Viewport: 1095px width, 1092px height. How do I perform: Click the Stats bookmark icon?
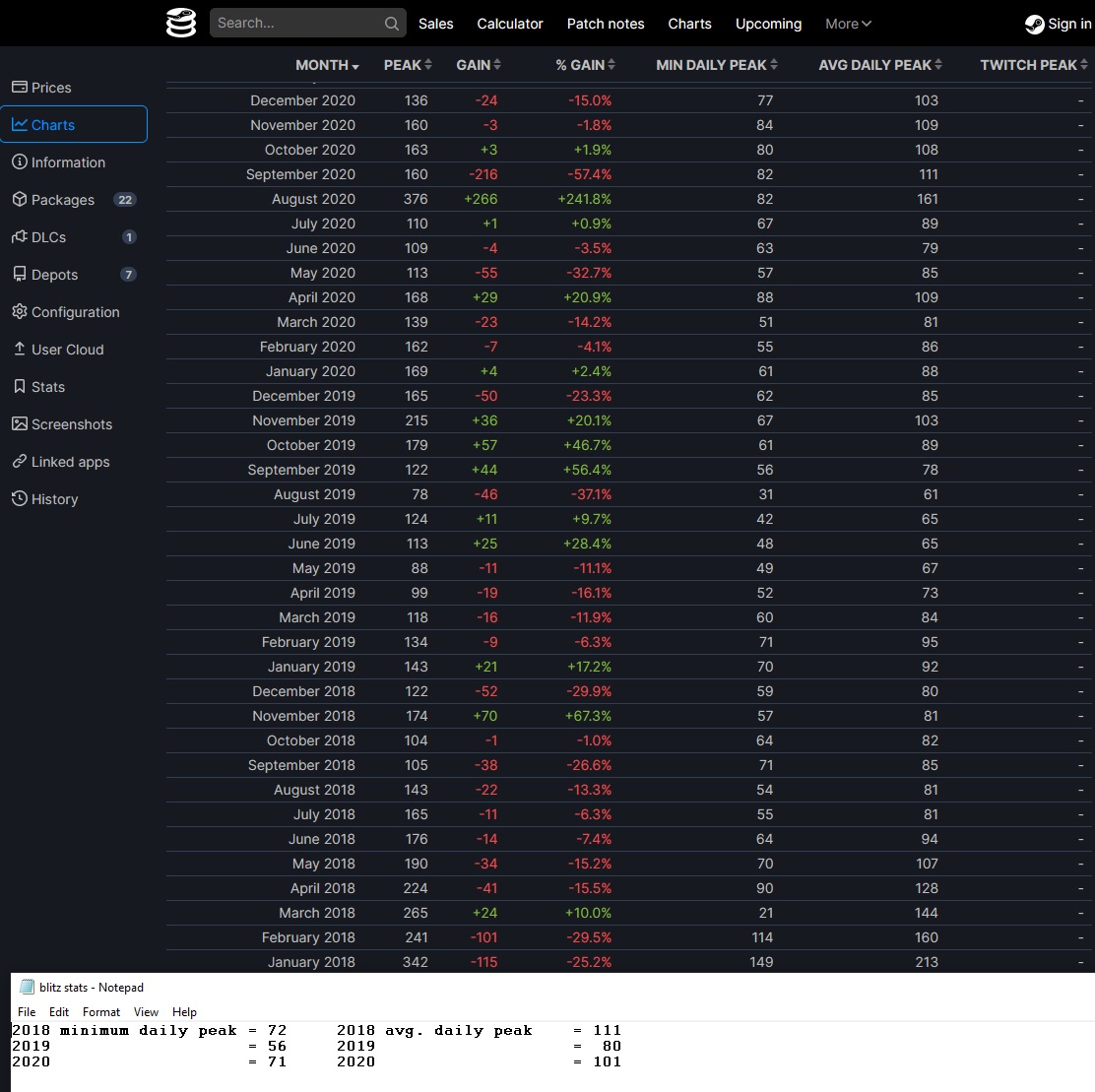[20, 386]
